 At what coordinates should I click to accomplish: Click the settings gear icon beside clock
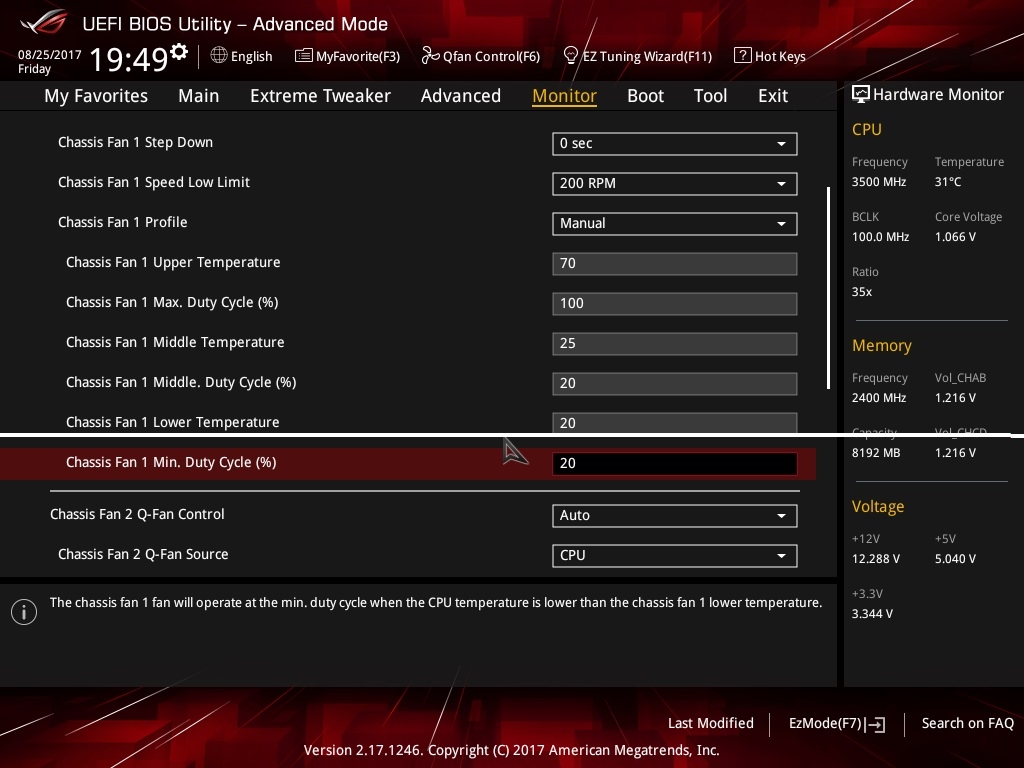179,51
